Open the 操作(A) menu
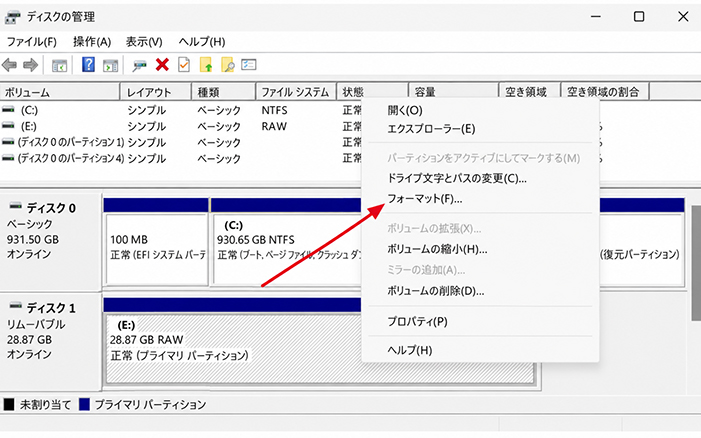 (x=92, y=42)
